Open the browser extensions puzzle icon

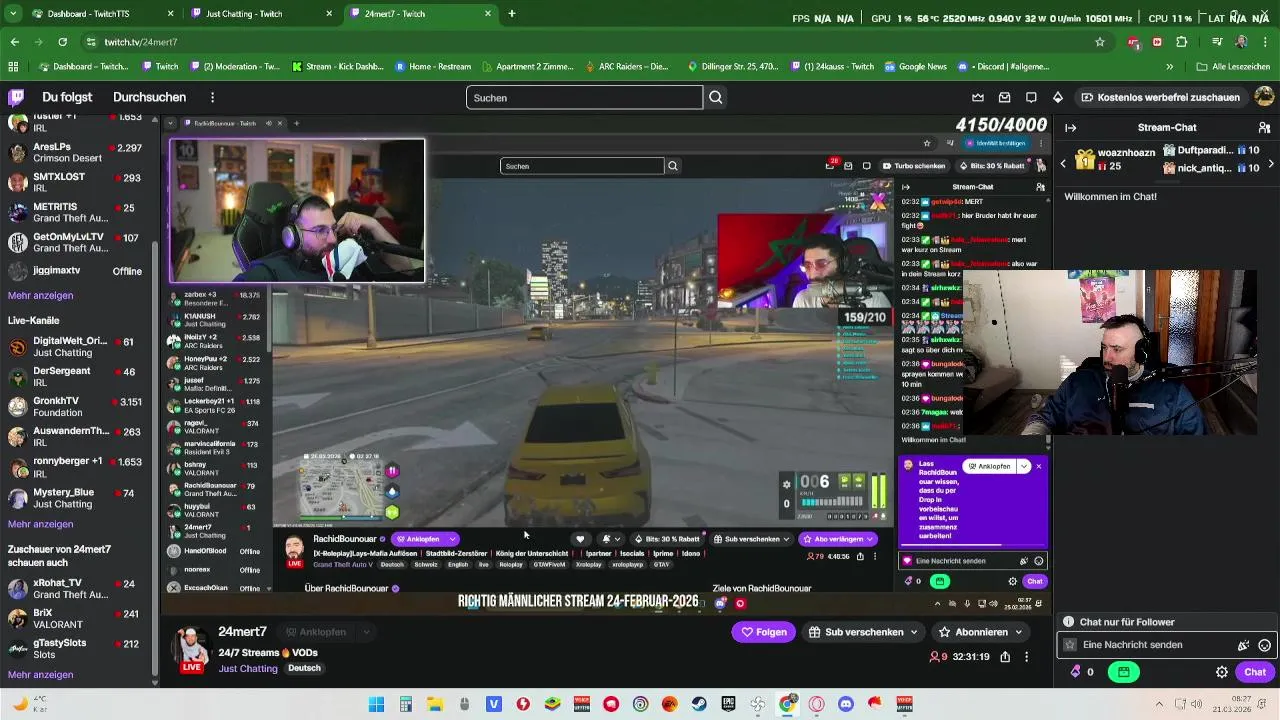coord(1182,42)
